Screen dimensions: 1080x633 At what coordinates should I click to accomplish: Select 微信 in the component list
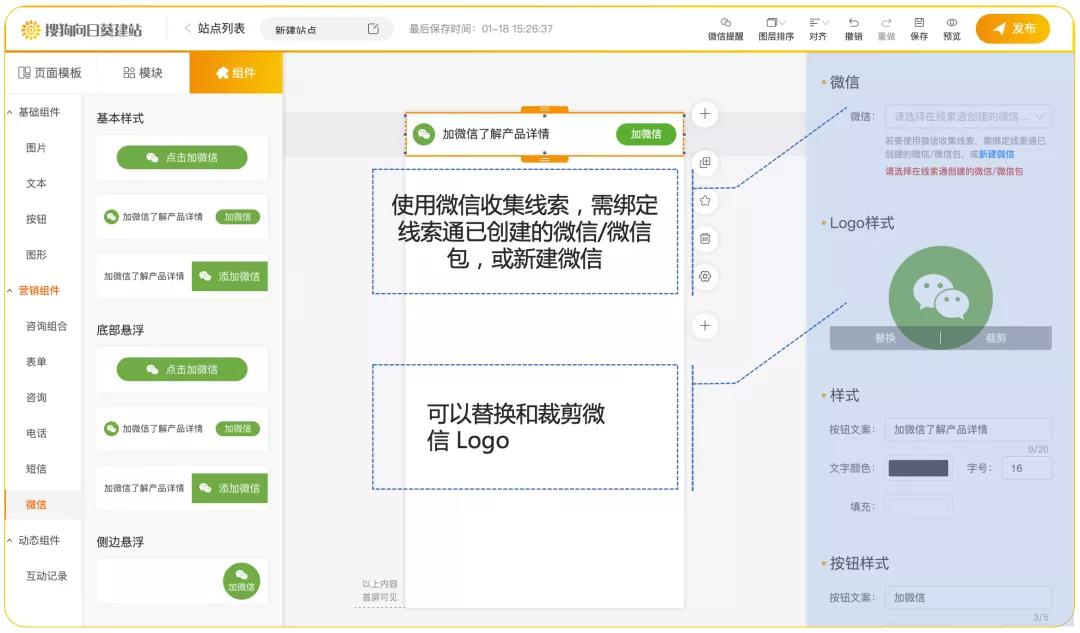(36, 504)
